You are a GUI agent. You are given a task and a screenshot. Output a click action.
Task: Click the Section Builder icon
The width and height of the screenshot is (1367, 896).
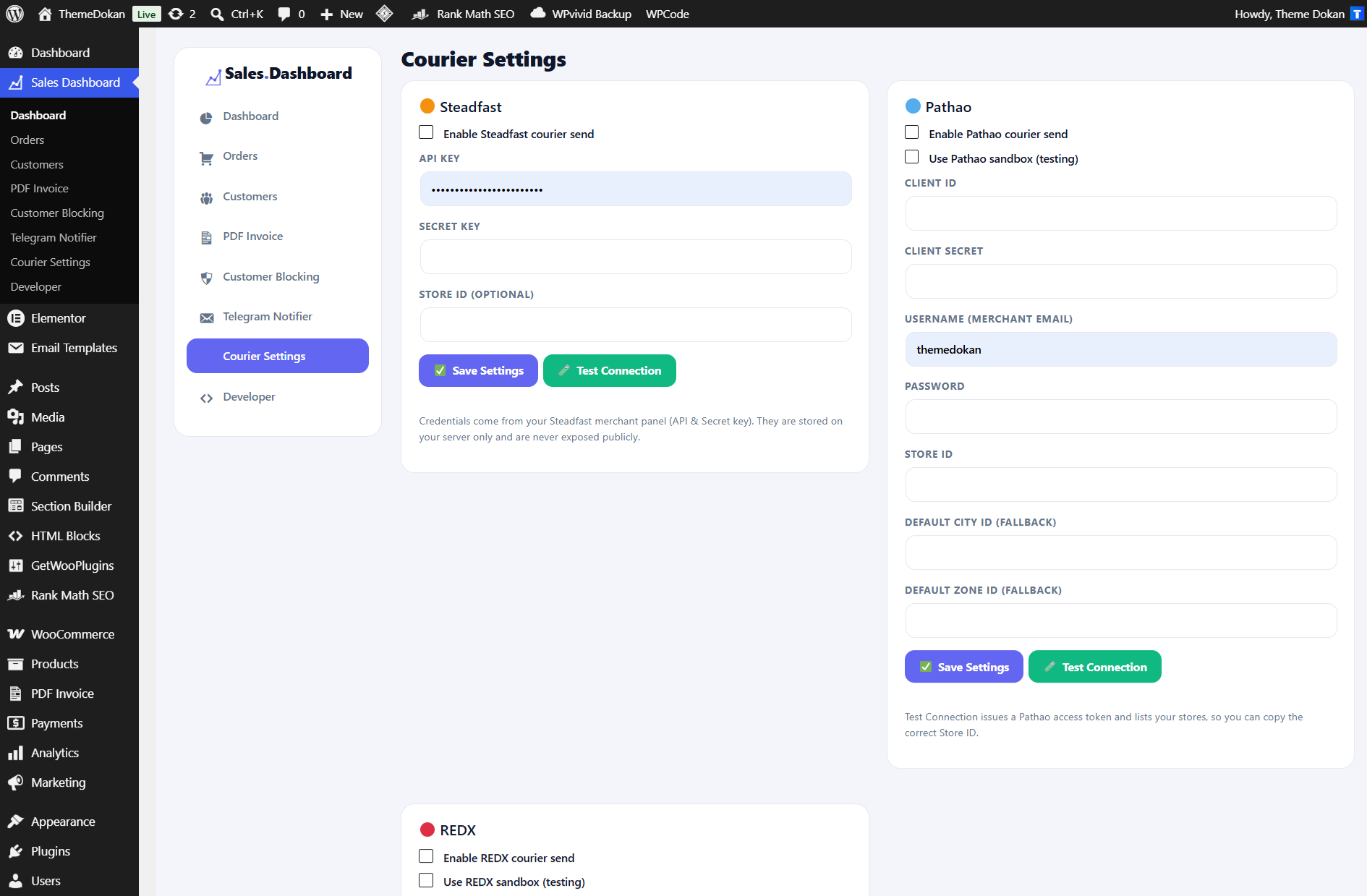coord(15,506)
